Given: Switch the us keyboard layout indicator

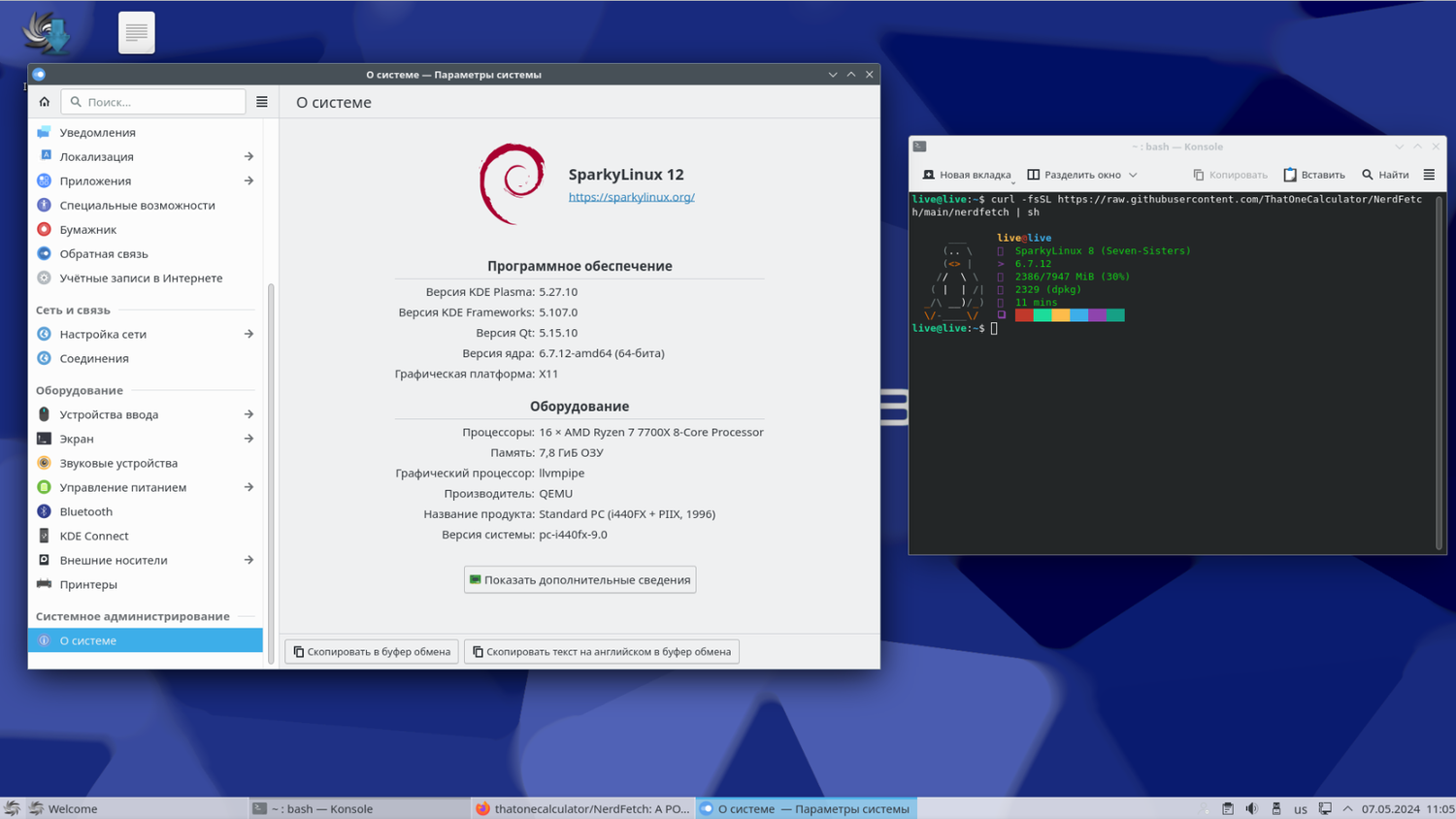Looking at the screenshot, I should click(x=1301, y=808).
